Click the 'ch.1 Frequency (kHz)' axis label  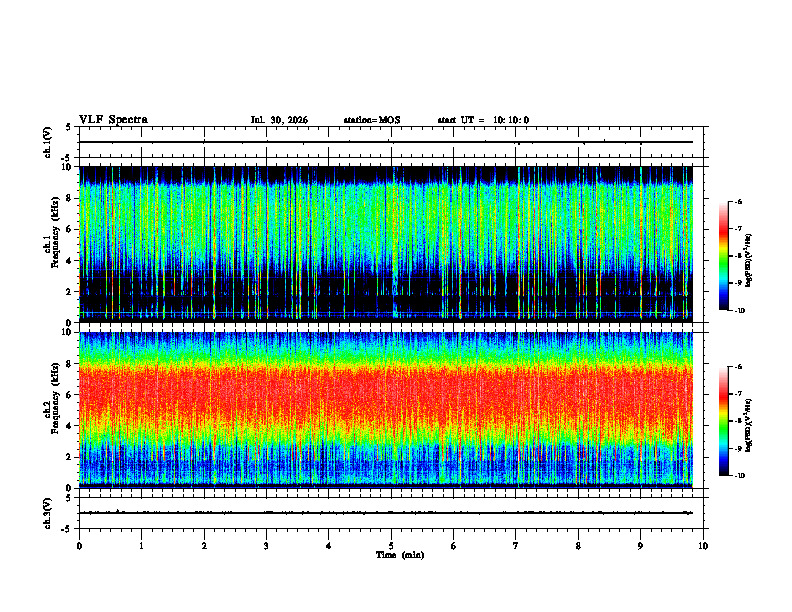[52, 230]
